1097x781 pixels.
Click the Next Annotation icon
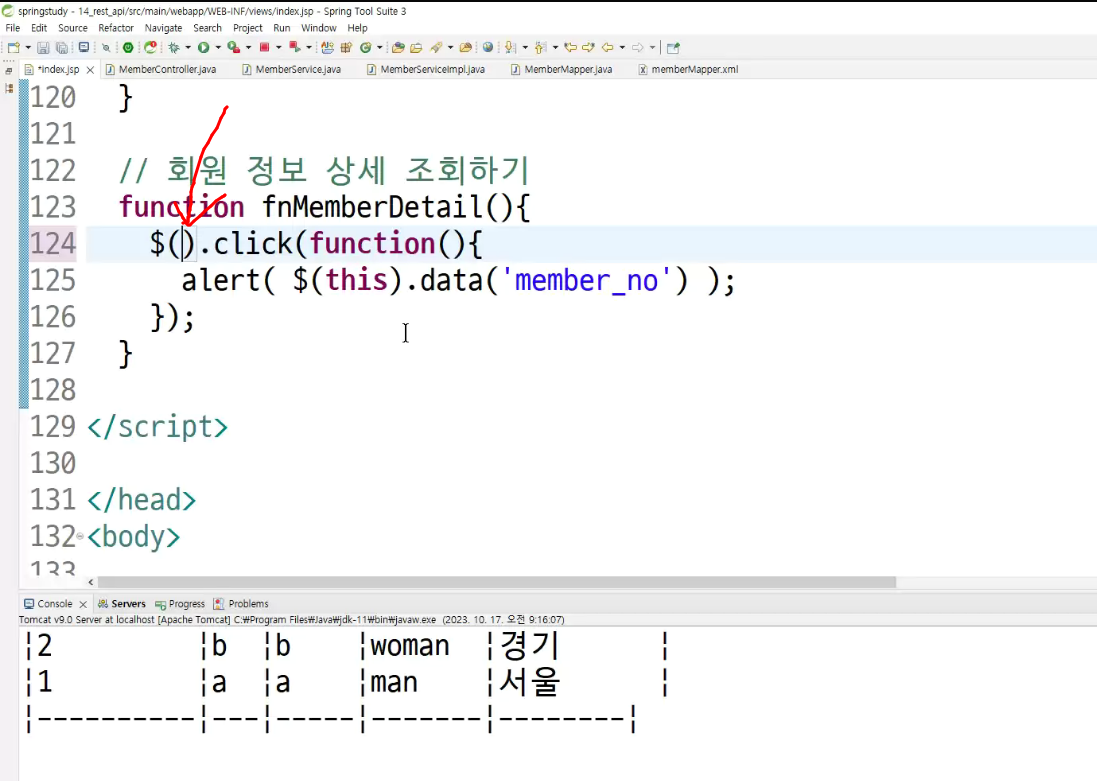tap(511, 48)
